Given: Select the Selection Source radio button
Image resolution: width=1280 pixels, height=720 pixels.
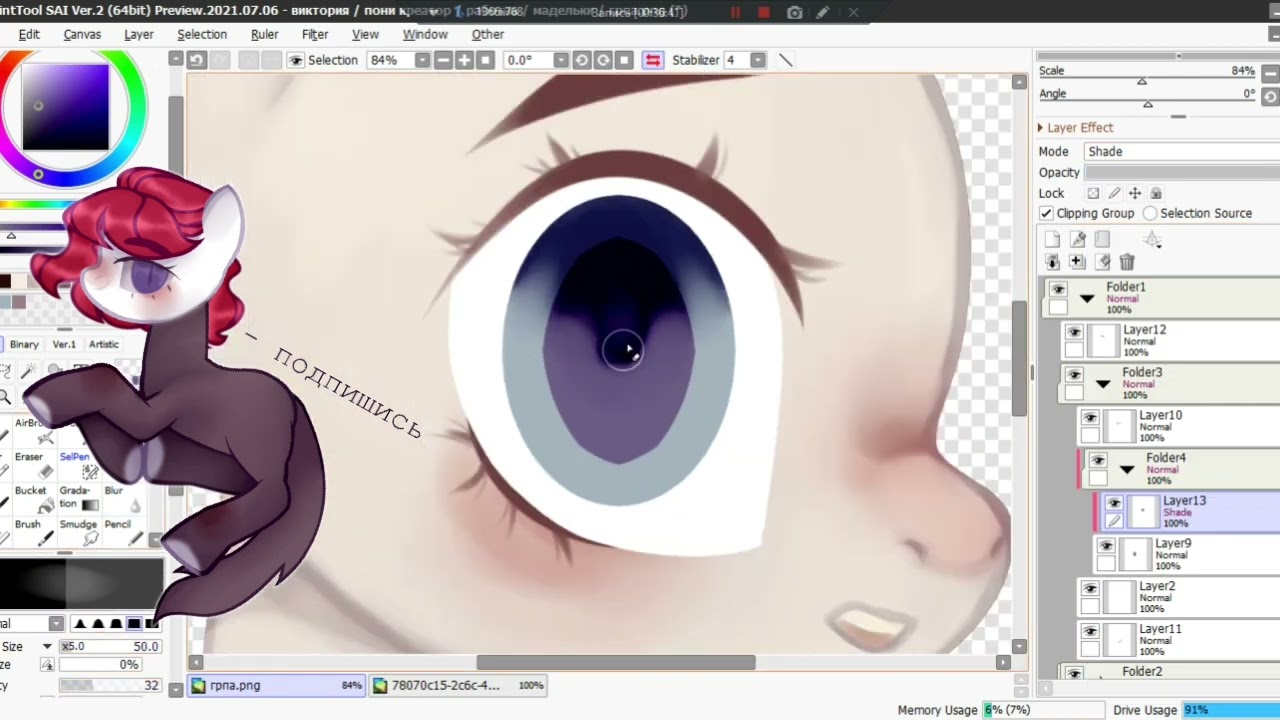Looking at the screenshot, I should pyautogui.click(x=1150, y=213).
